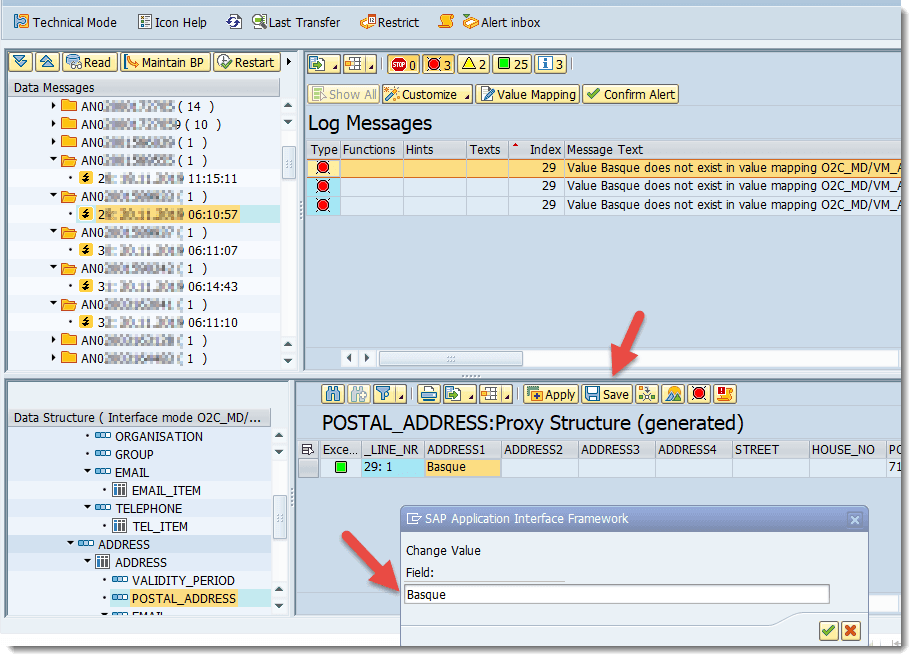Collapse the EMAIL structure node
The height and width of the screenshot is (661, 916).
click(x=88, y=471)
